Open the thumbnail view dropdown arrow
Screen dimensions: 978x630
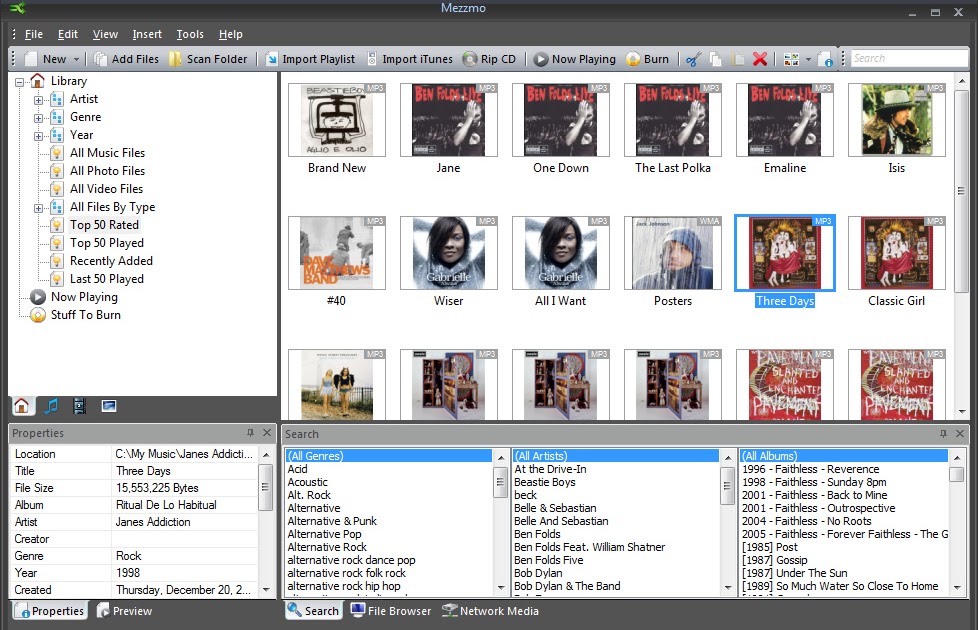point(807,58)
